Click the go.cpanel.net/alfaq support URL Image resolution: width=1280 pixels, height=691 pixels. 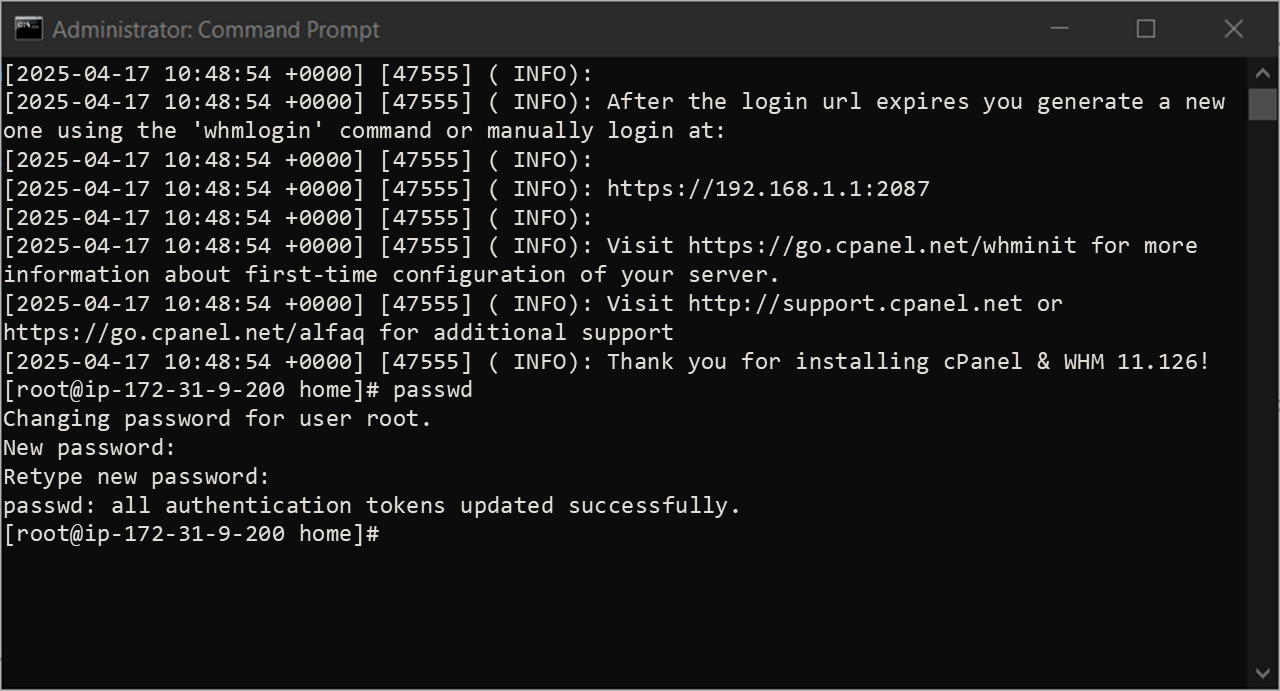pyautogui.click(x=182, y=332)
